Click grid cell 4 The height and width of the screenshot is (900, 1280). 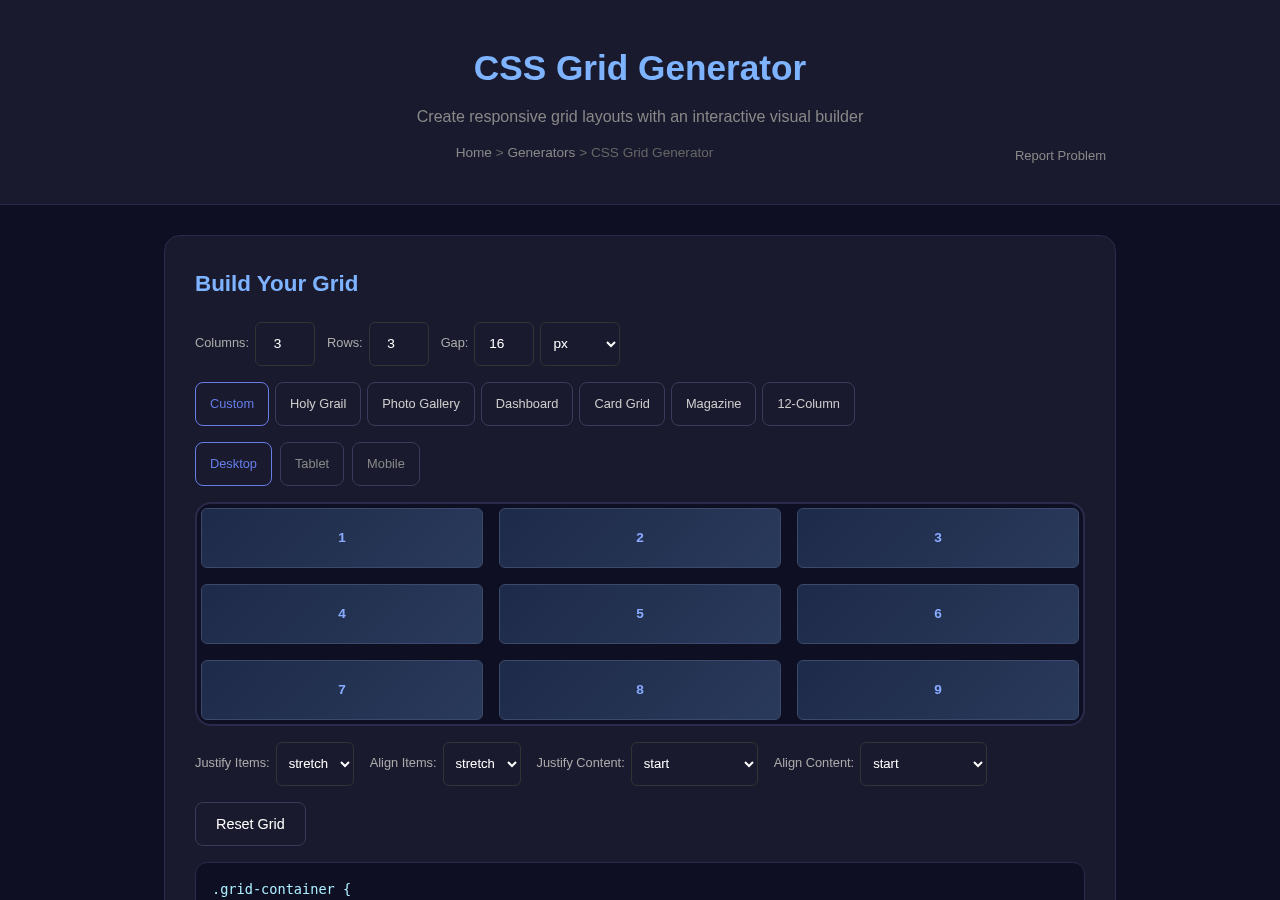point(342,614)
